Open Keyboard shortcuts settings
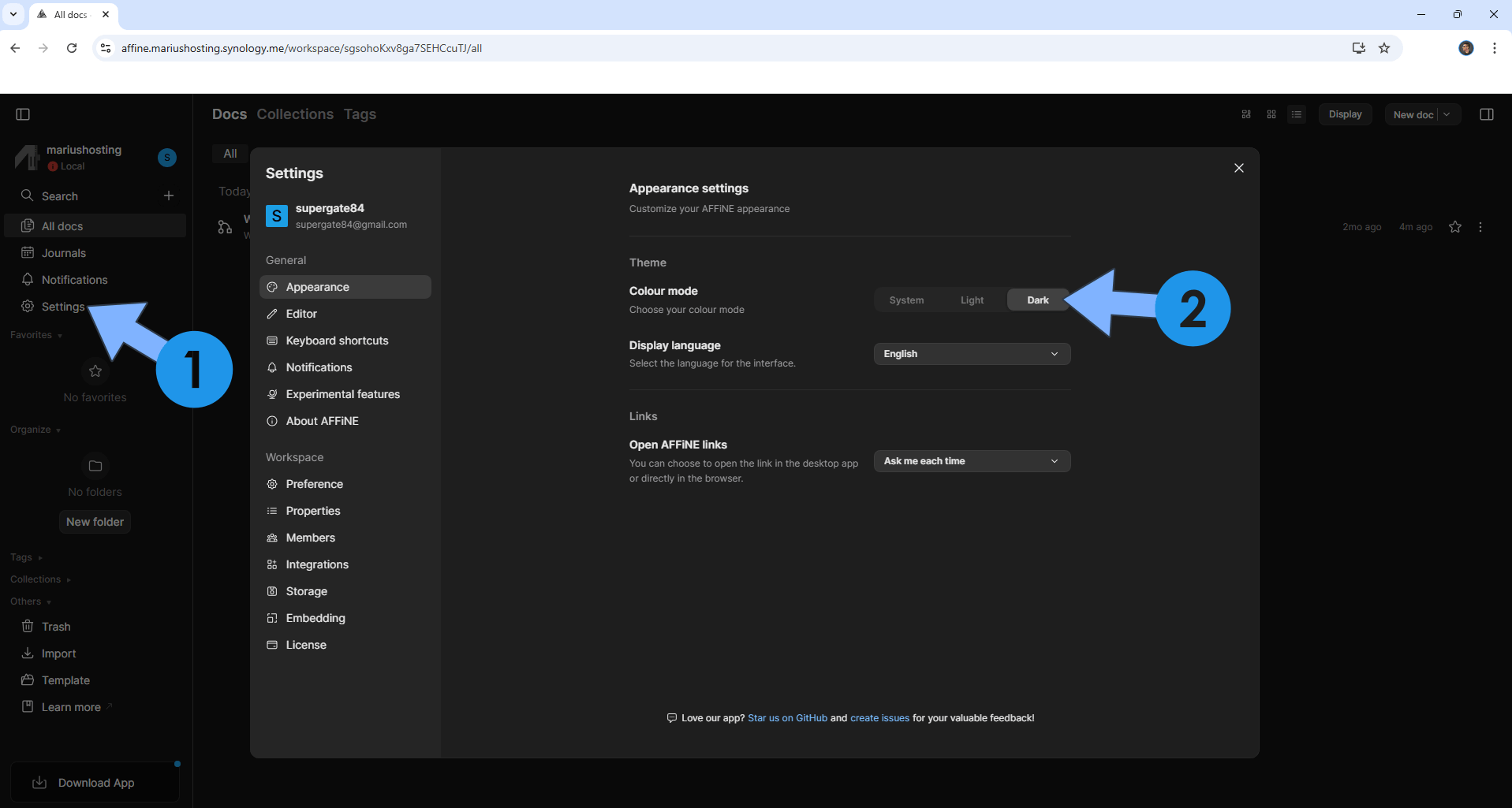 tap(345, 341)
